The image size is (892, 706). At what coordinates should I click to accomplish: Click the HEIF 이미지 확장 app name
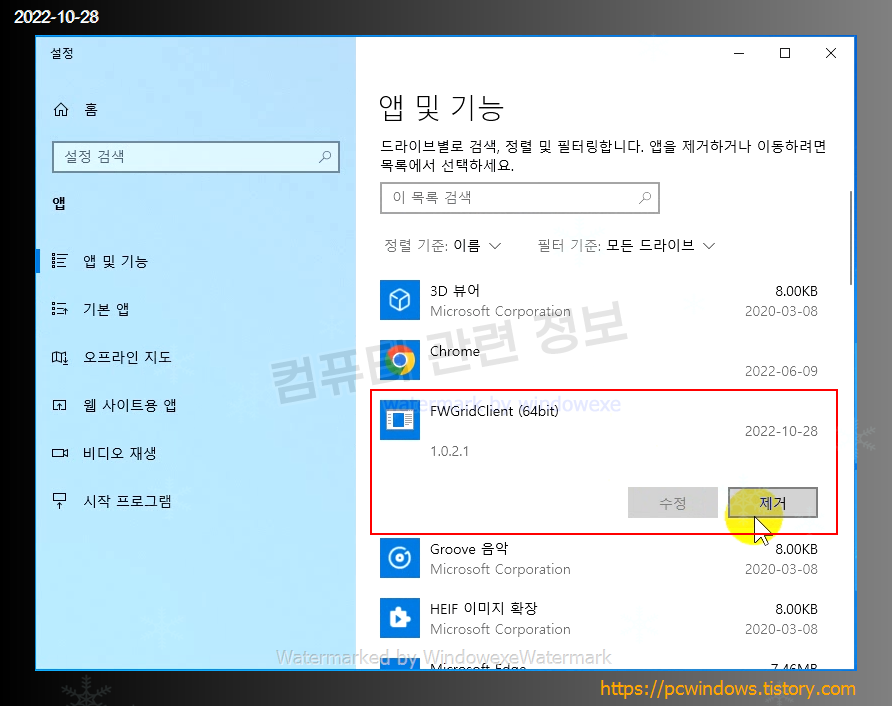(x=484, y=609)
